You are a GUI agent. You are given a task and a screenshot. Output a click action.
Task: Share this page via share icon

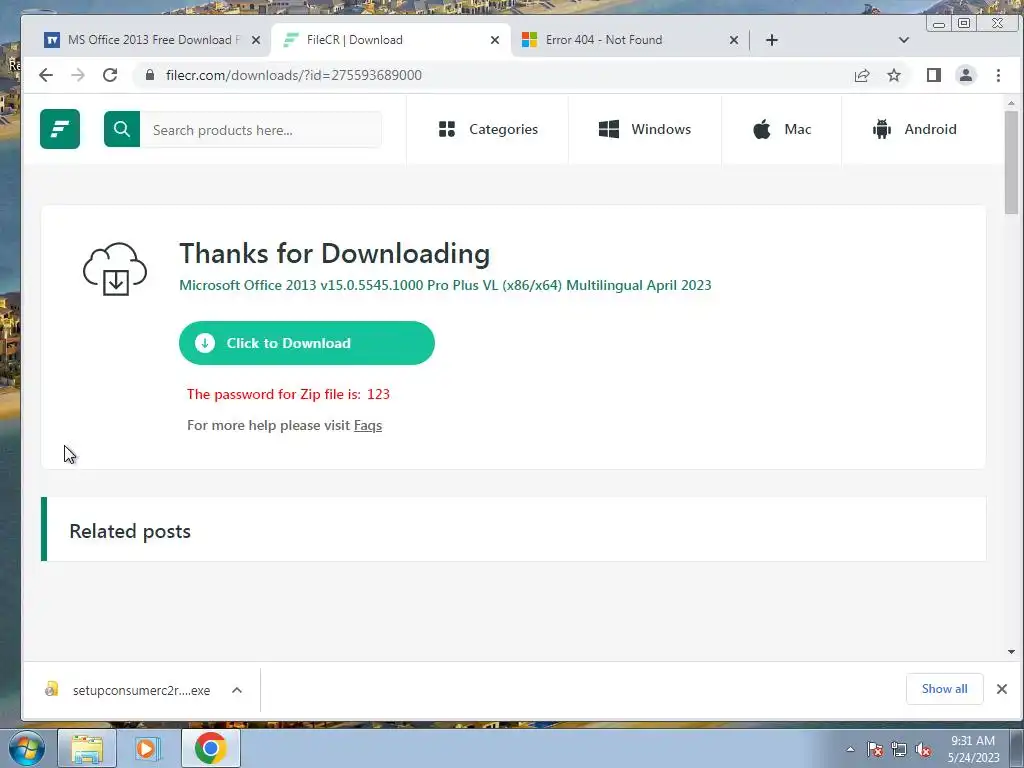862,75
